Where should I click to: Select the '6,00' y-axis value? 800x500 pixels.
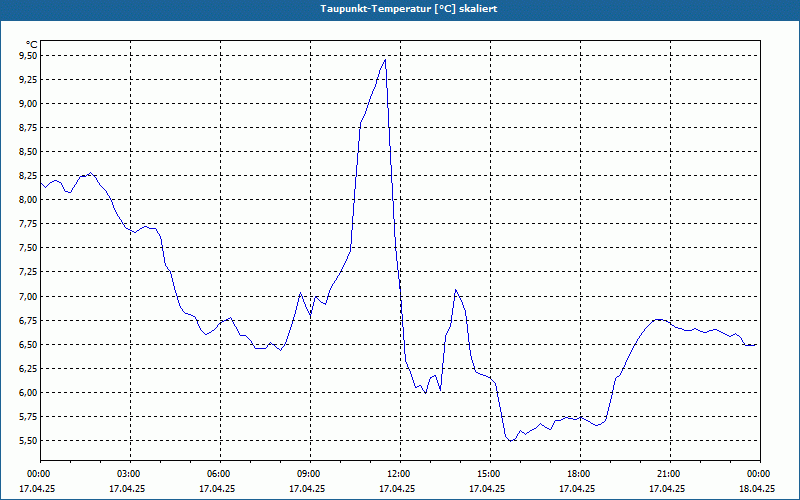(28, 392)
